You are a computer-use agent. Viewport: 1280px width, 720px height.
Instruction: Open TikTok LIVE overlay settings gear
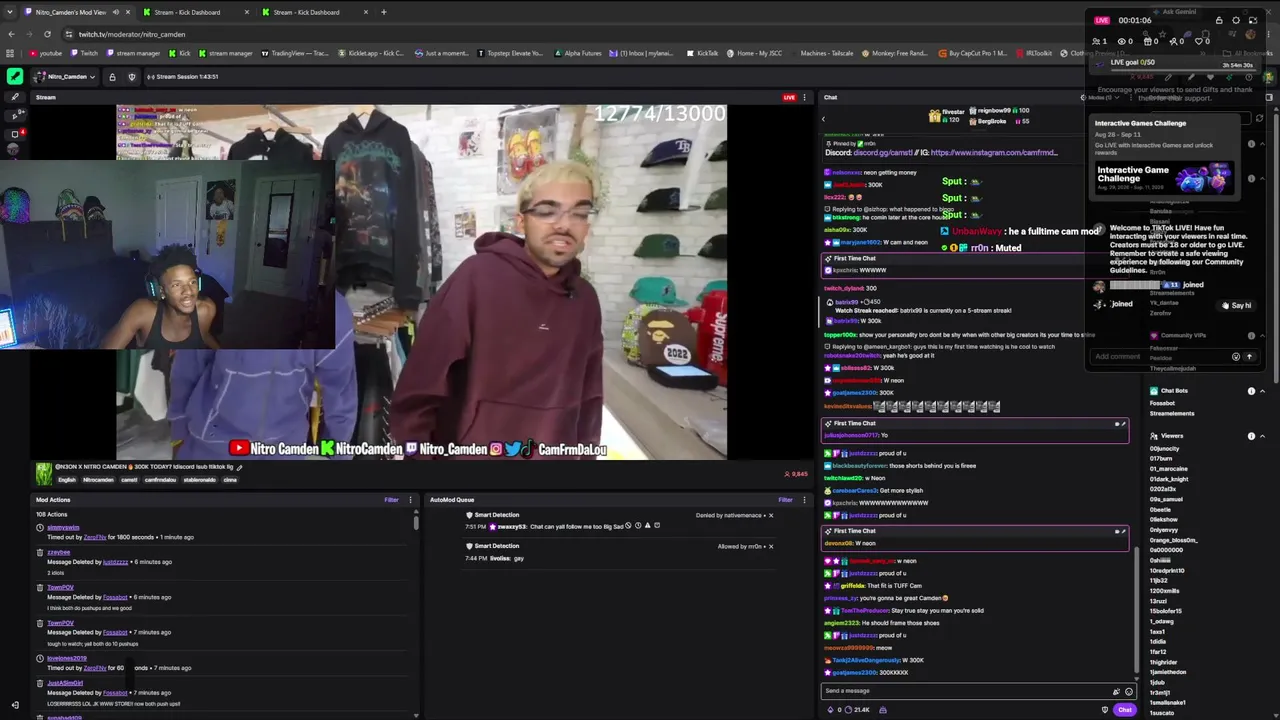tap(1236, 20)
